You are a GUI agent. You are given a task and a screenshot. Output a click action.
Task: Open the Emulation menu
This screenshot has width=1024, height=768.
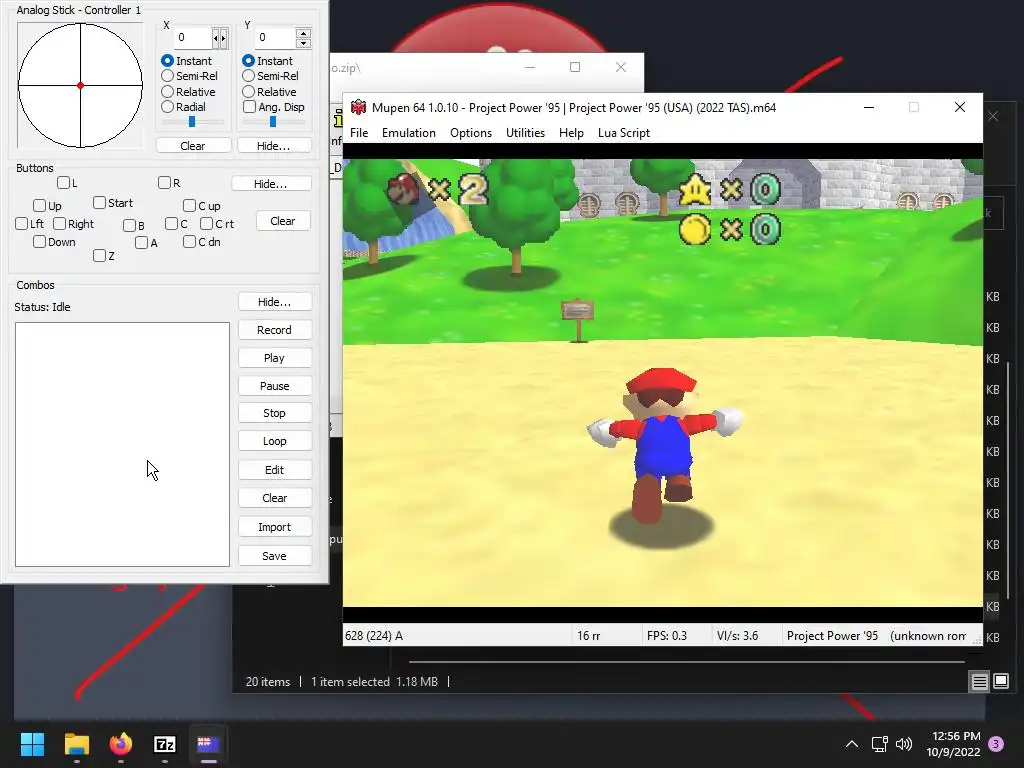point(409,133)
